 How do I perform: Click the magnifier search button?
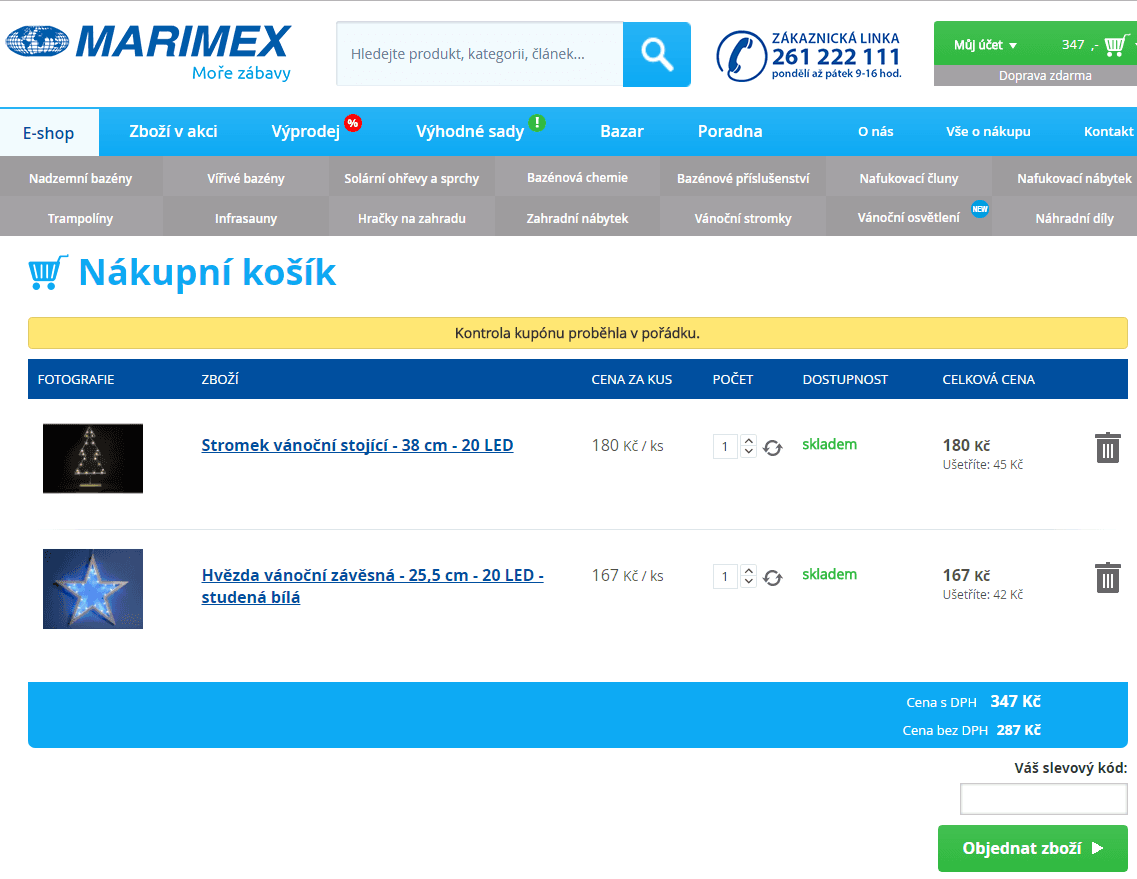[656, 54]
